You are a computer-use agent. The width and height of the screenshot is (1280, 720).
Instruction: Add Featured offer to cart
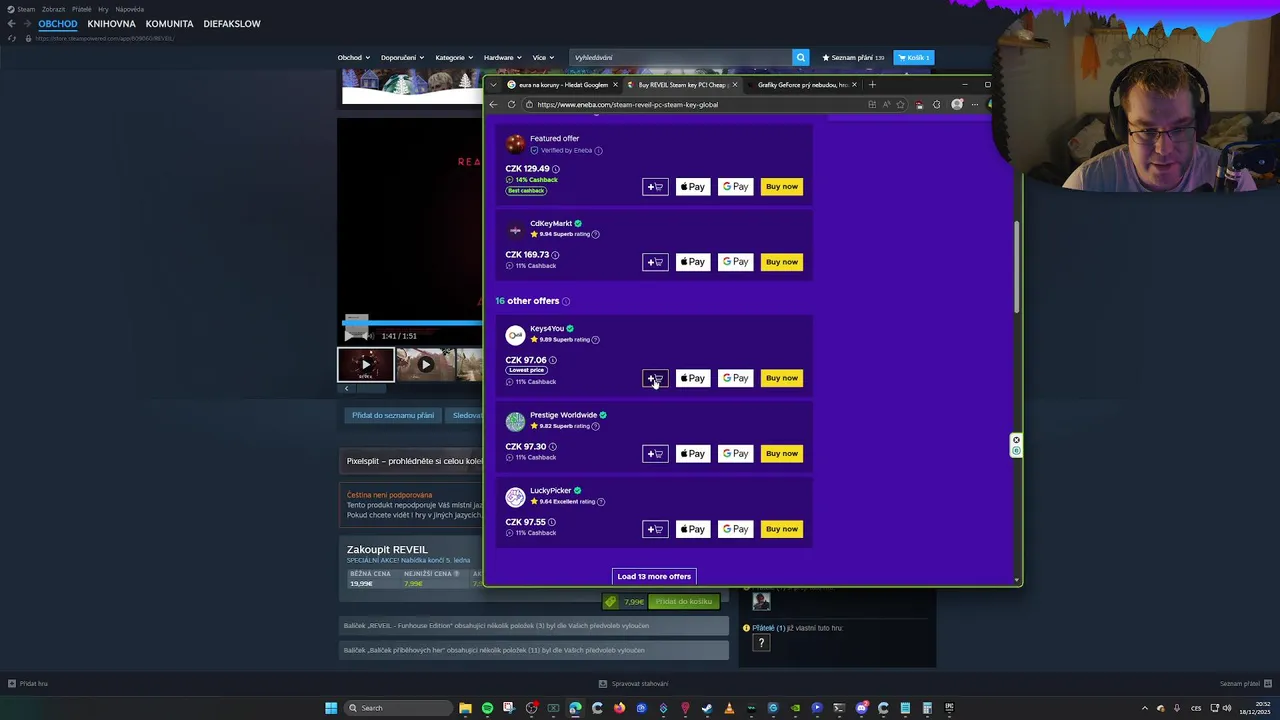[x=655, y=187]
